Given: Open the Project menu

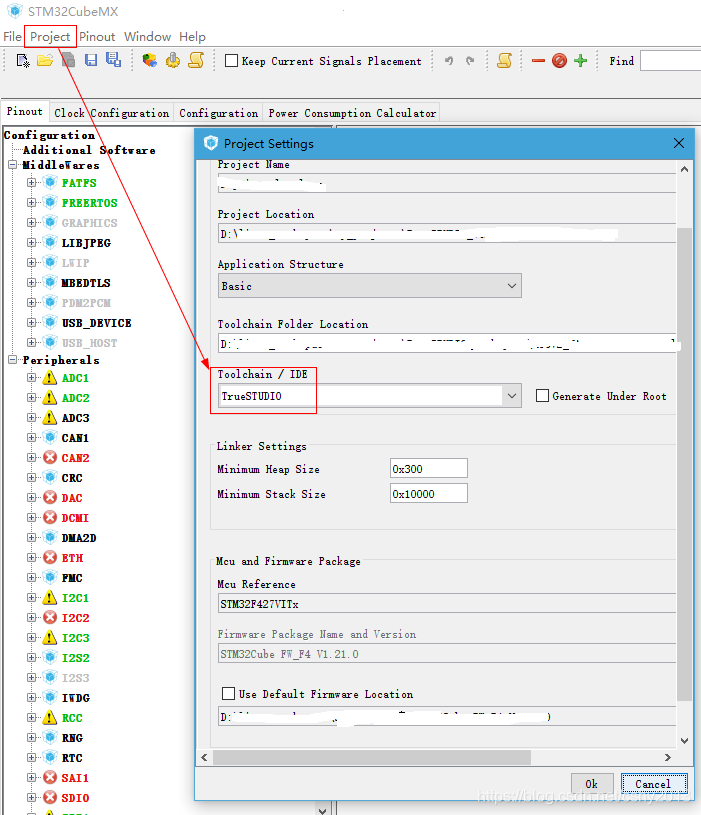Looking at the screenshot, I should [50, 37].
